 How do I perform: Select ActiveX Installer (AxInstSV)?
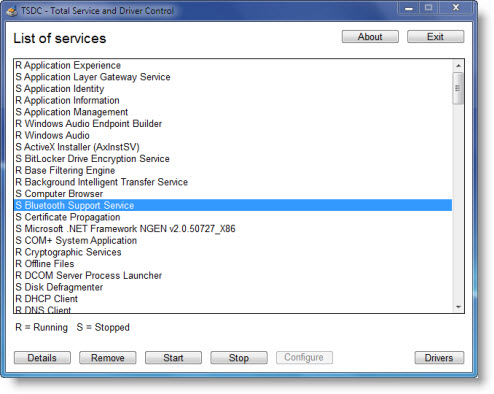233,147
